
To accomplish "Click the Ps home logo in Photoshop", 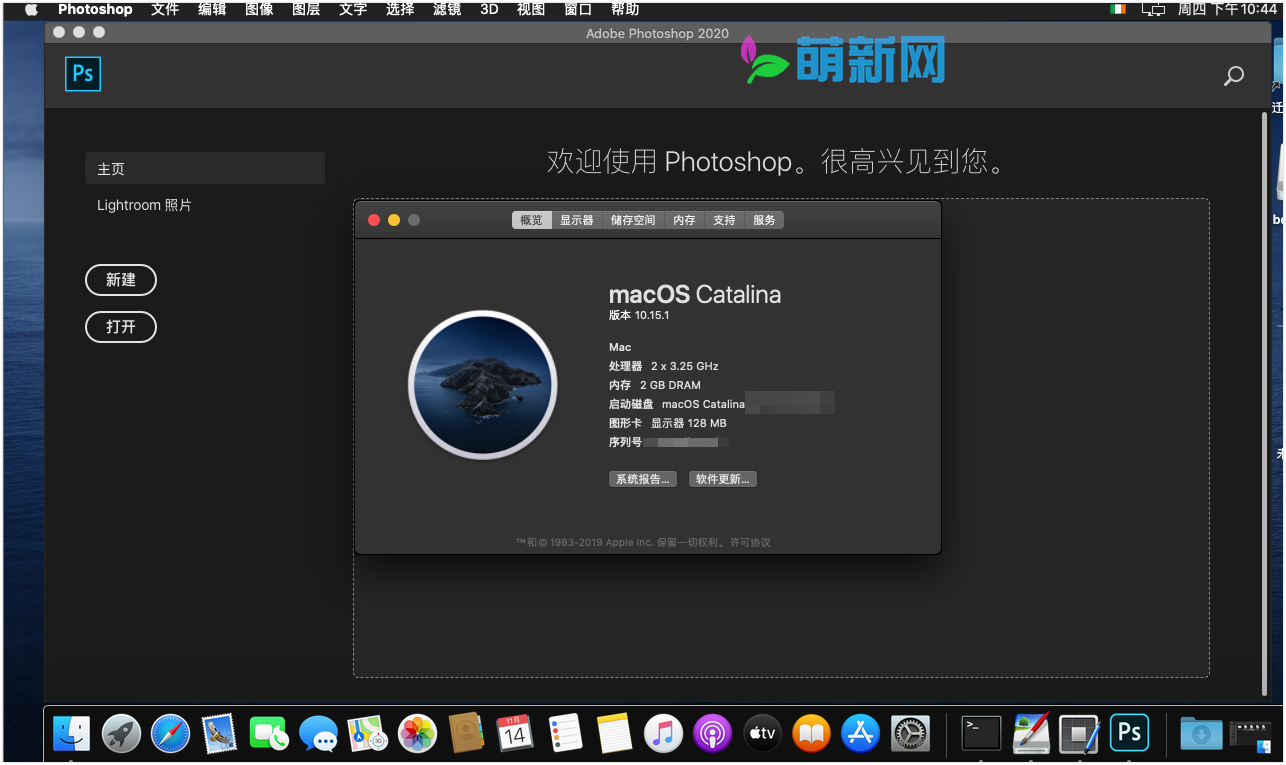I will point(83,74).
